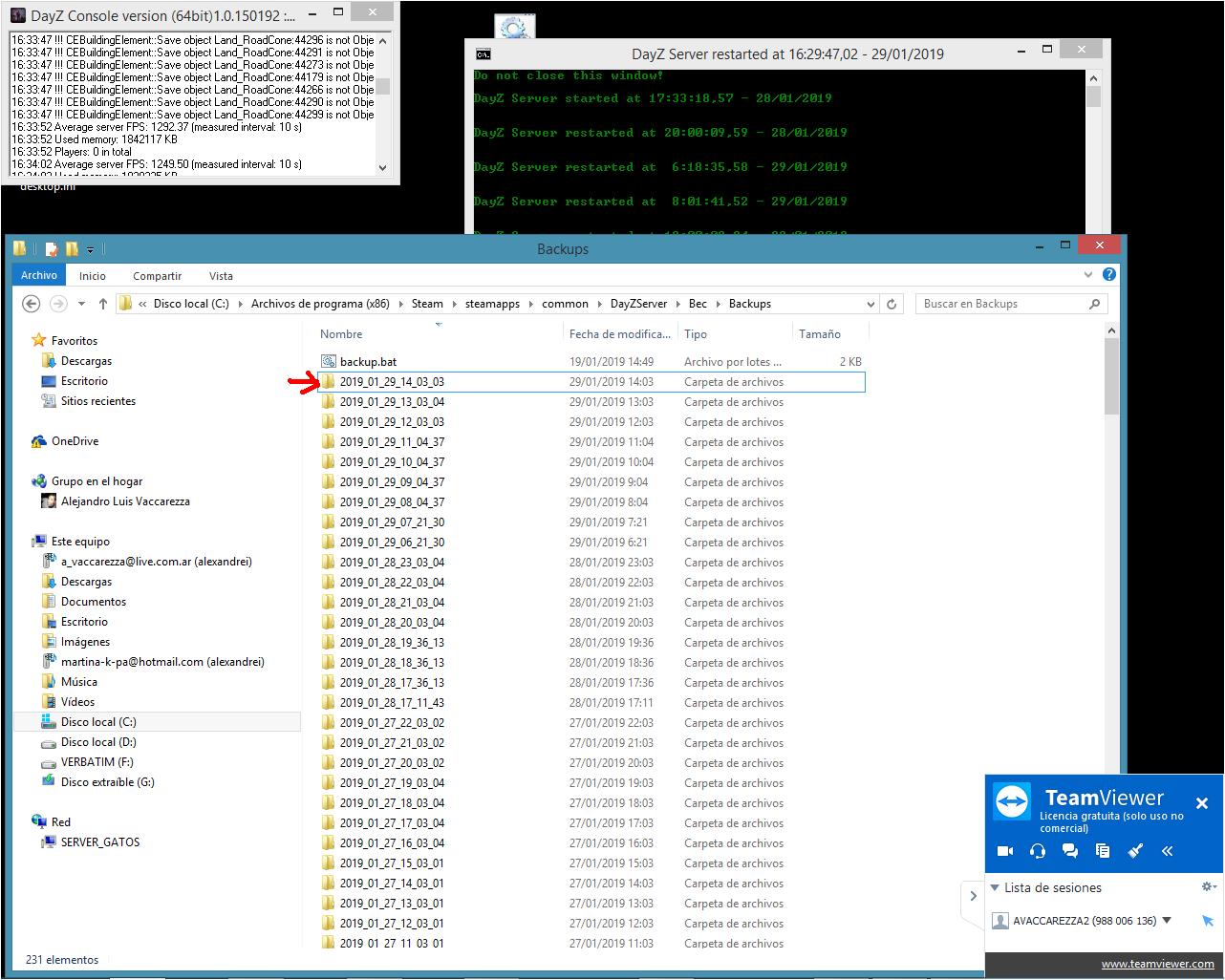Screen dimensions: 1225x980
Task: Navigate to Bec in the breadcrumb
Action: click(x=698, y=304)
